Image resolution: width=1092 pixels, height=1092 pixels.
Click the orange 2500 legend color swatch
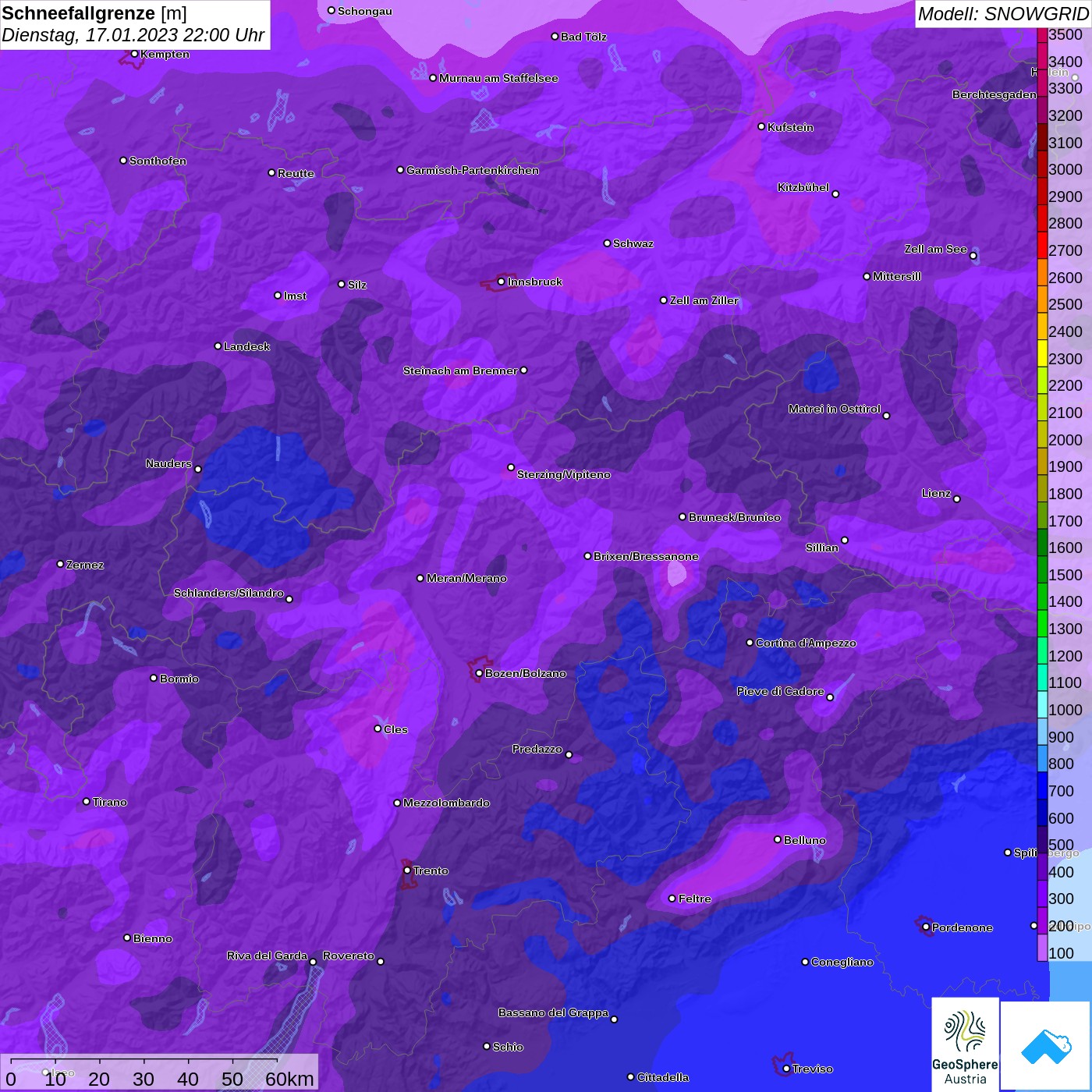[x=1042, y=299]
